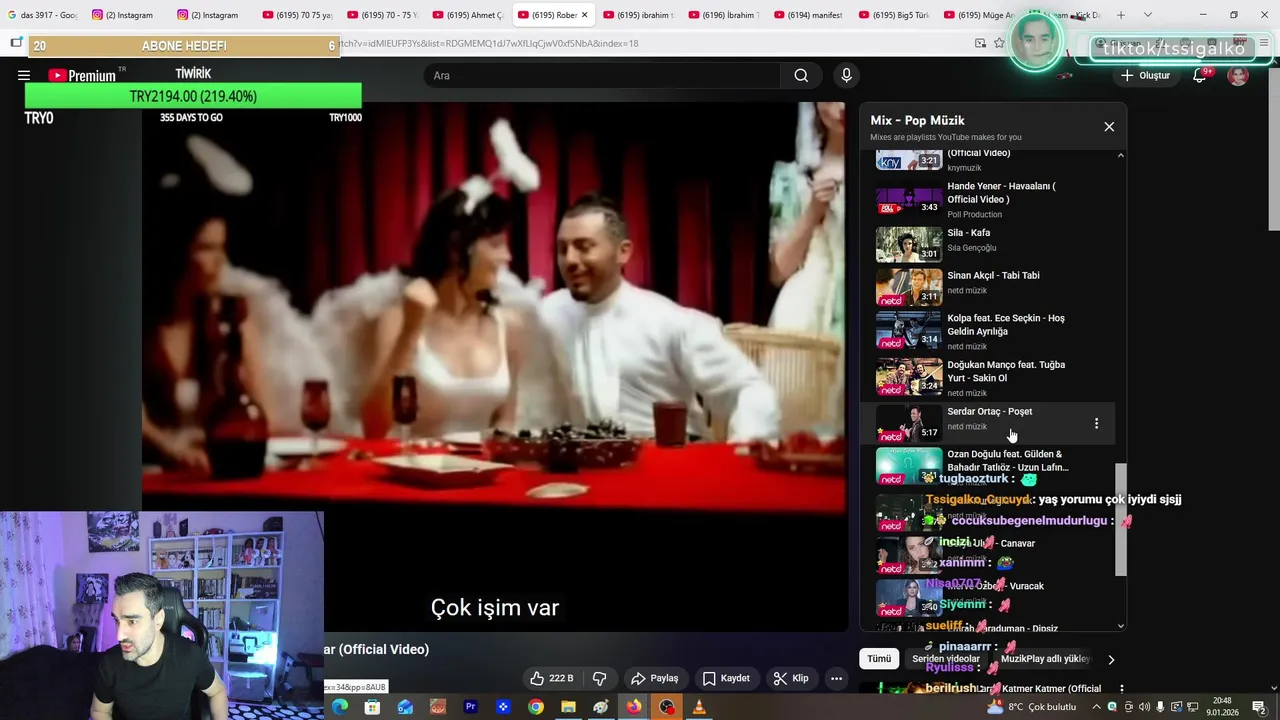
Task: Open options for Serdar Ortaç - Poşet
Action: 1096,424
